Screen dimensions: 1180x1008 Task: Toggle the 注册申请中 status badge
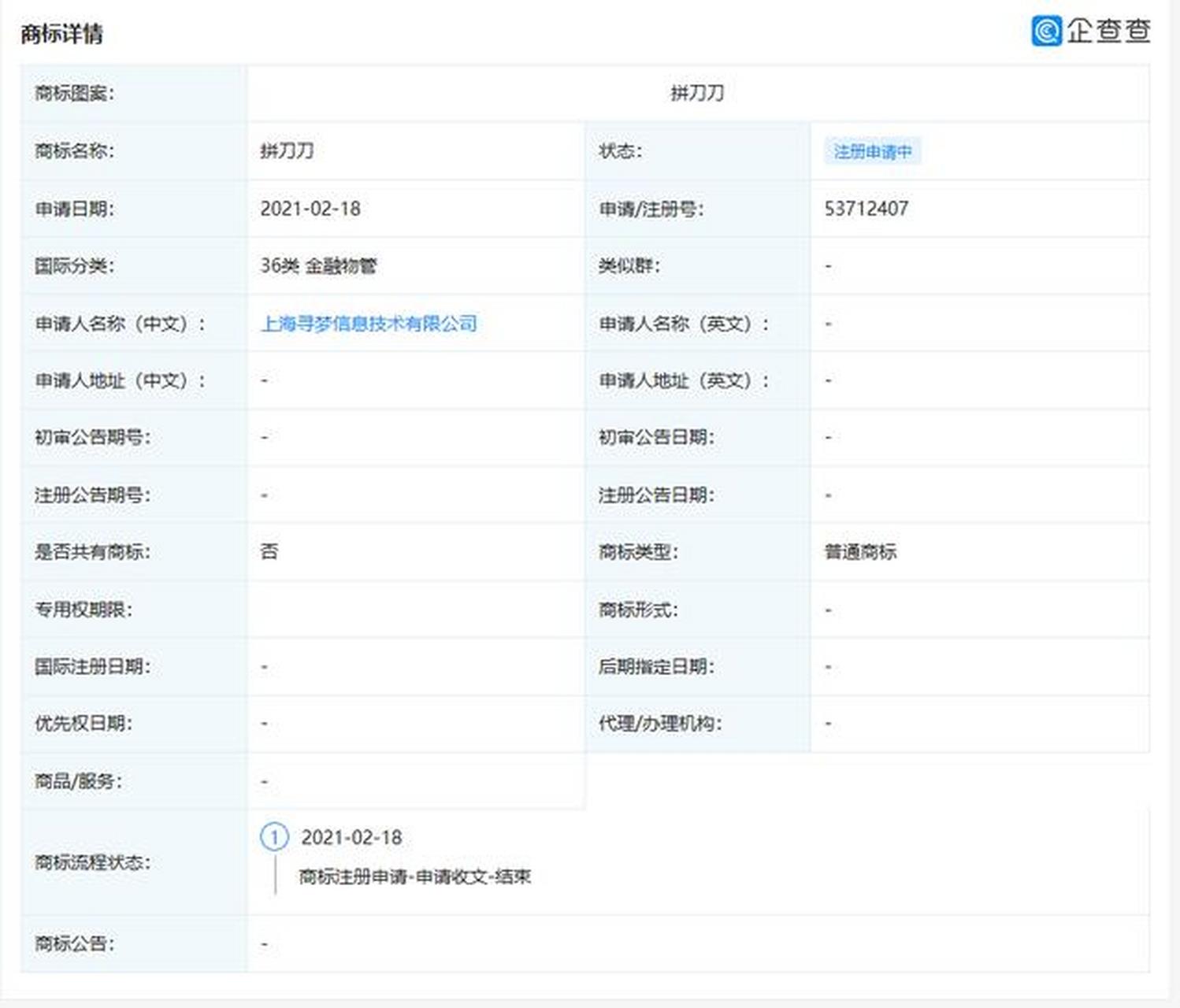tap(873, 150)
